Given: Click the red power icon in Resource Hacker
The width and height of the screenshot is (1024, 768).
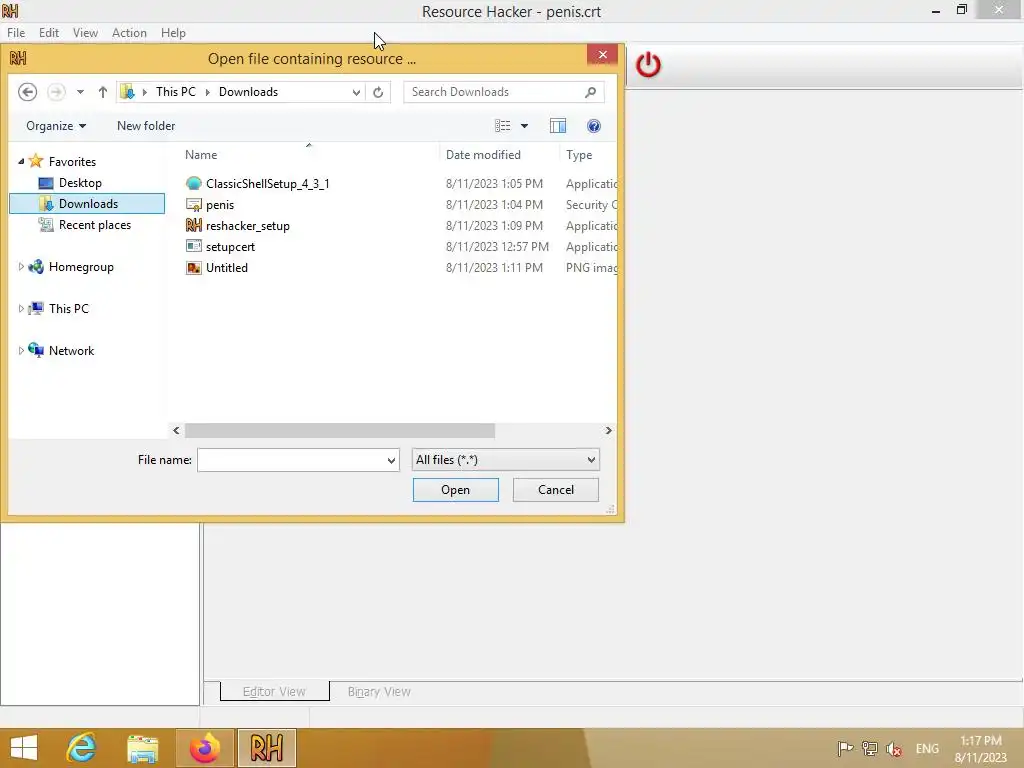Looking at the screenshot, I should pos(648,65).
